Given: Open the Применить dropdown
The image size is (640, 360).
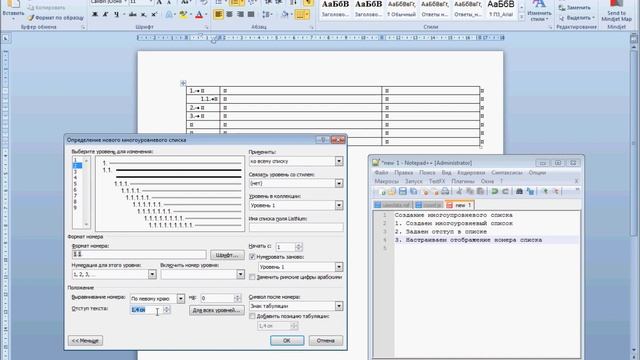Looking at the screenshot, I should pyautogui.click(x=339, y=161).
